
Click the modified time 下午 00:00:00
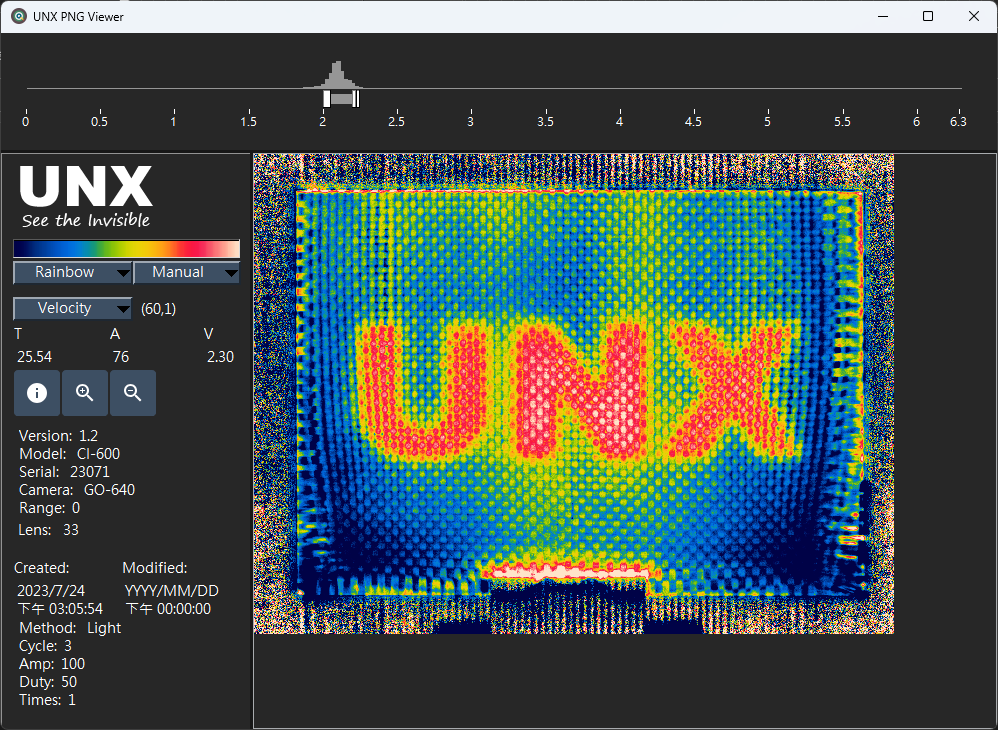pos(169,609)
